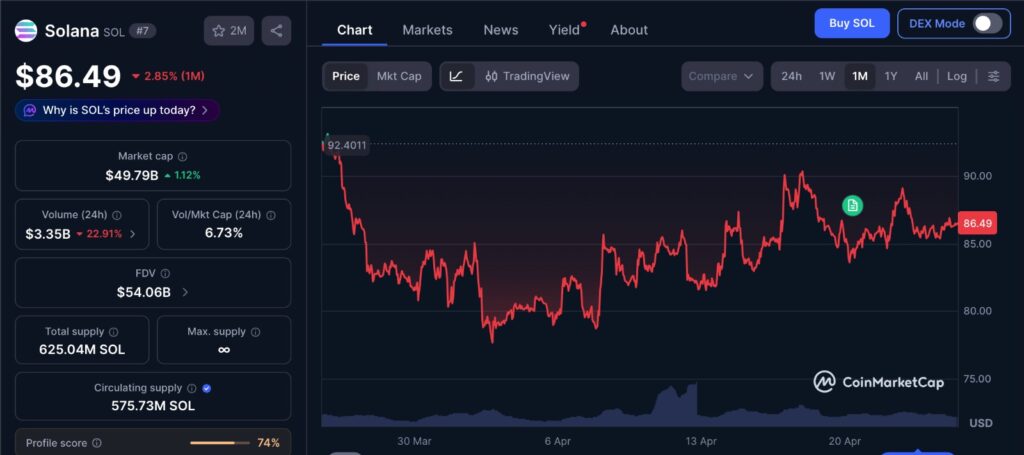Show Vol/Mkt Cap (24h) info icon
Viewport: 1024px width, 455px height.
pyautogui.click(x=271, y=215)
